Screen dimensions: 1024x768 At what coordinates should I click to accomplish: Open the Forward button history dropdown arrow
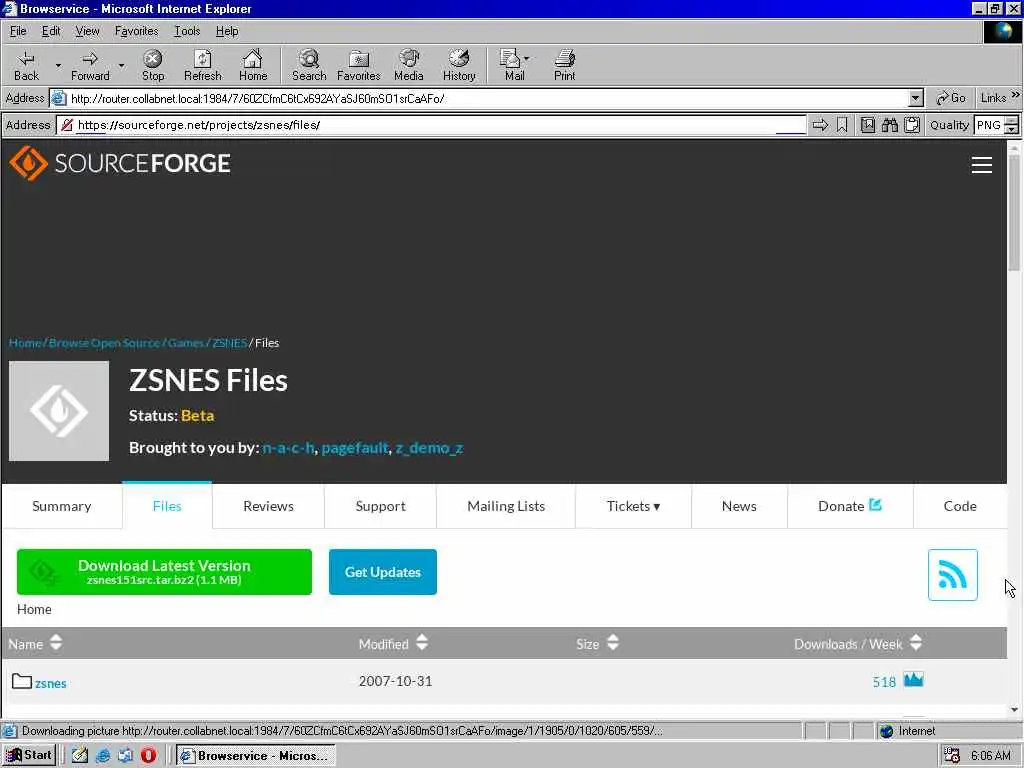coord(121,65)
